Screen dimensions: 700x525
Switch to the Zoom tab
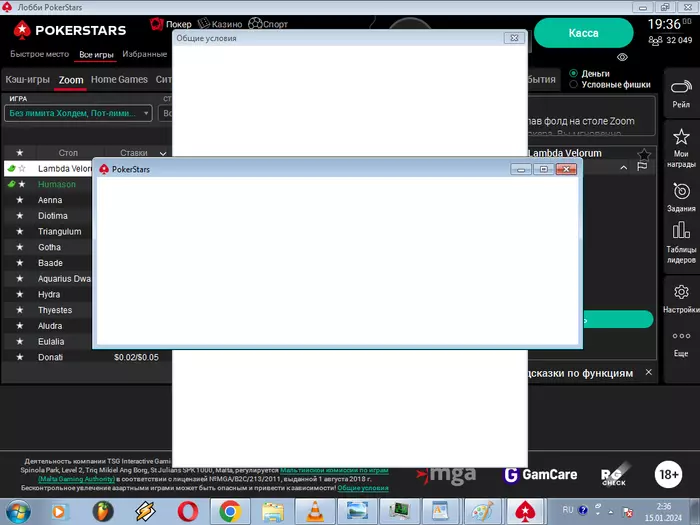pos(71,80)
